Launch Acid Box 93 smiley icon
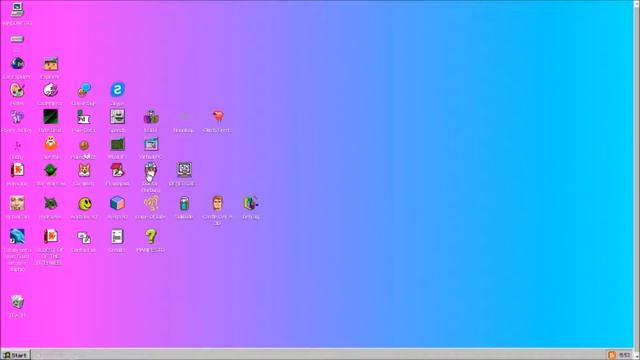 coord(85,204)
